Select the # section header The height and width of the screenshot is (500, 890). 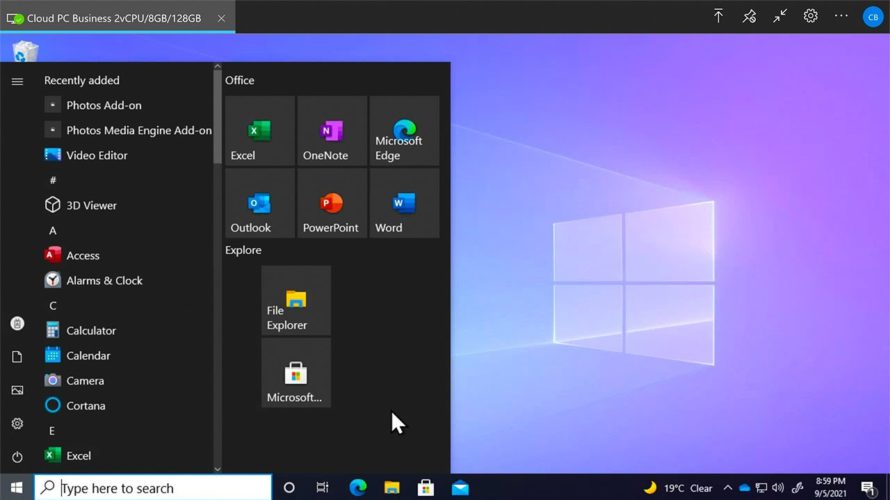pyautogui.click(x=53, y=180)
